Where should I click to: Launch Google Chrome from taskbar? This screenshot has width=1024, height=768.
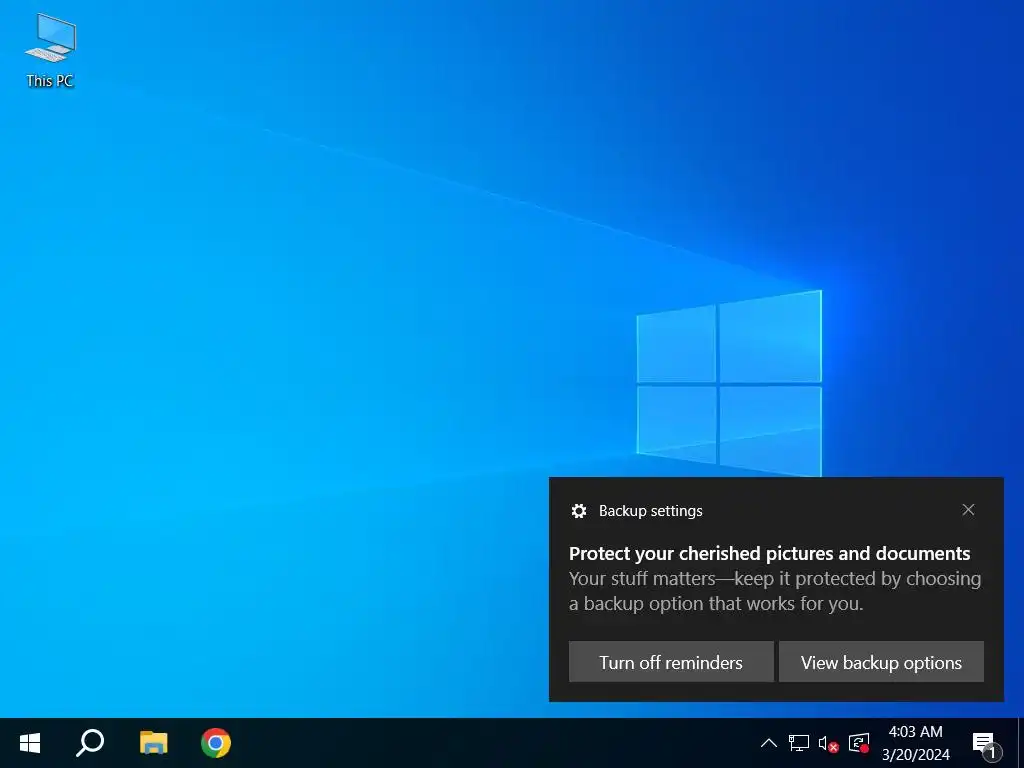tap(216, 743)
